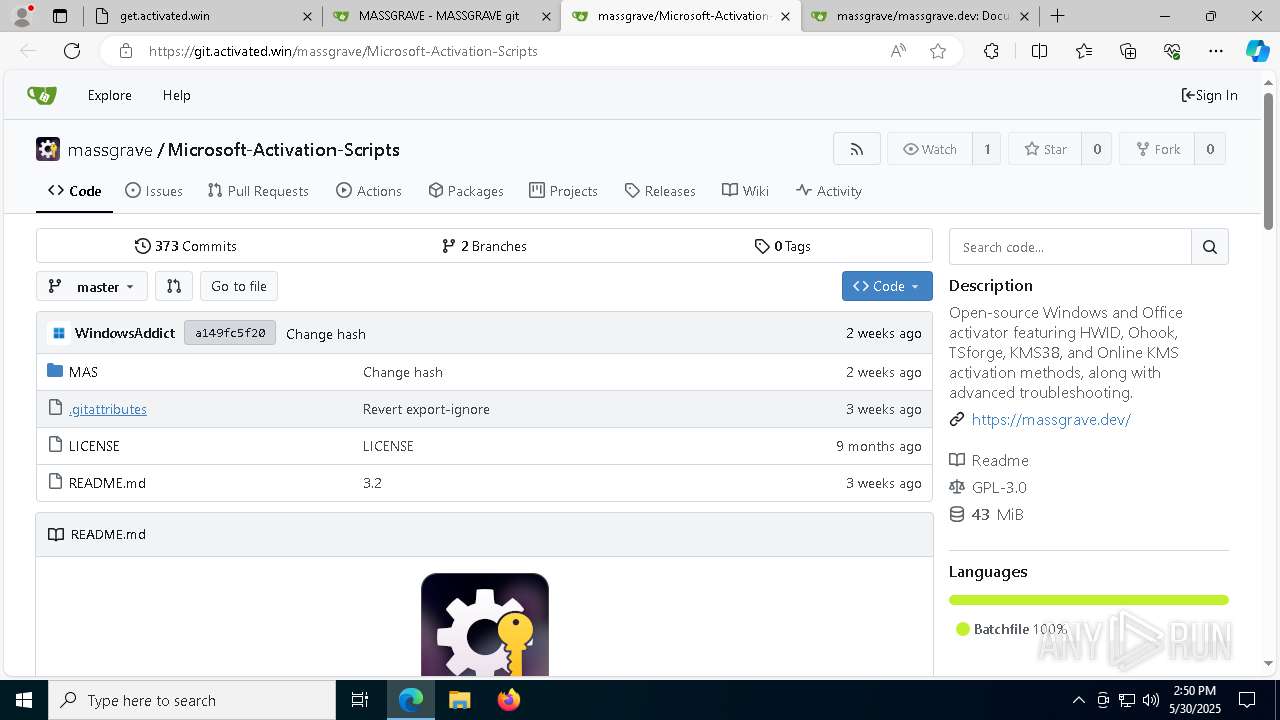The height and width of the screenshot is (720, 1280).
Task: Click the browser address bar URL
Action: pyautogui.click(x=343, y=51)
